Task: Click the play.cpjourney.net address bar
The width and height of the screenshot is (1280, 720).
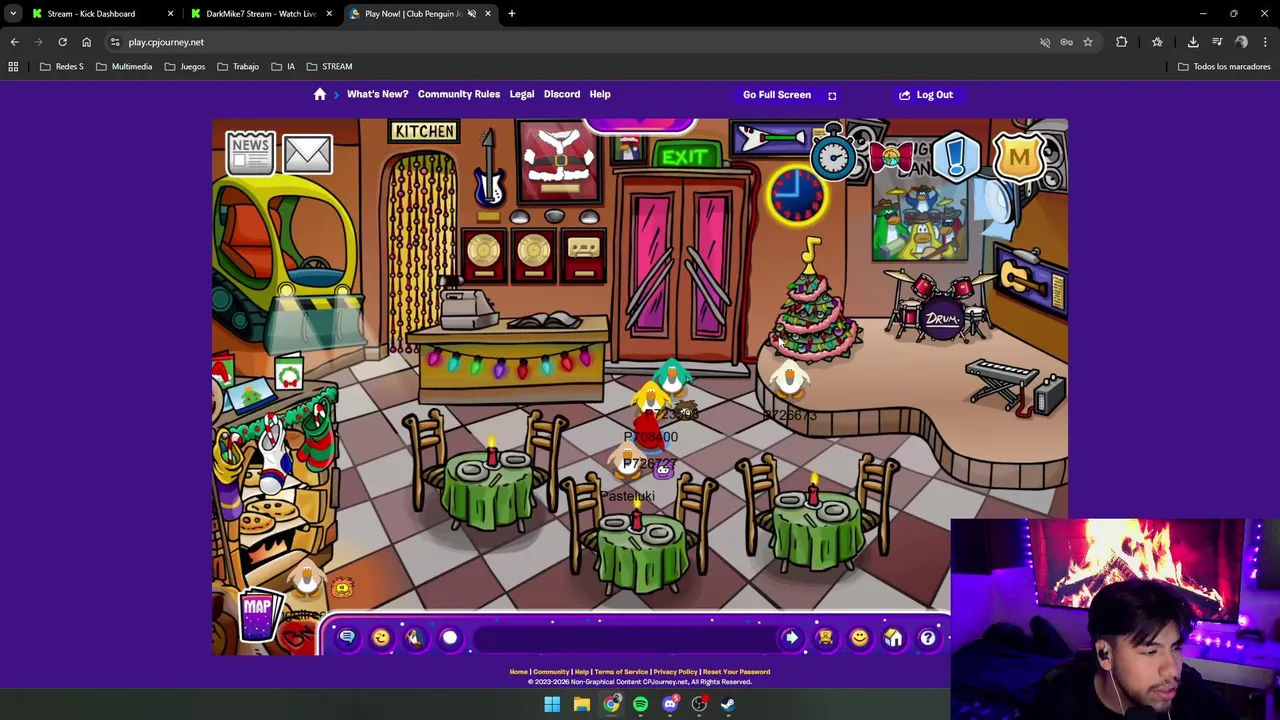Action: [x=570, y=42]
